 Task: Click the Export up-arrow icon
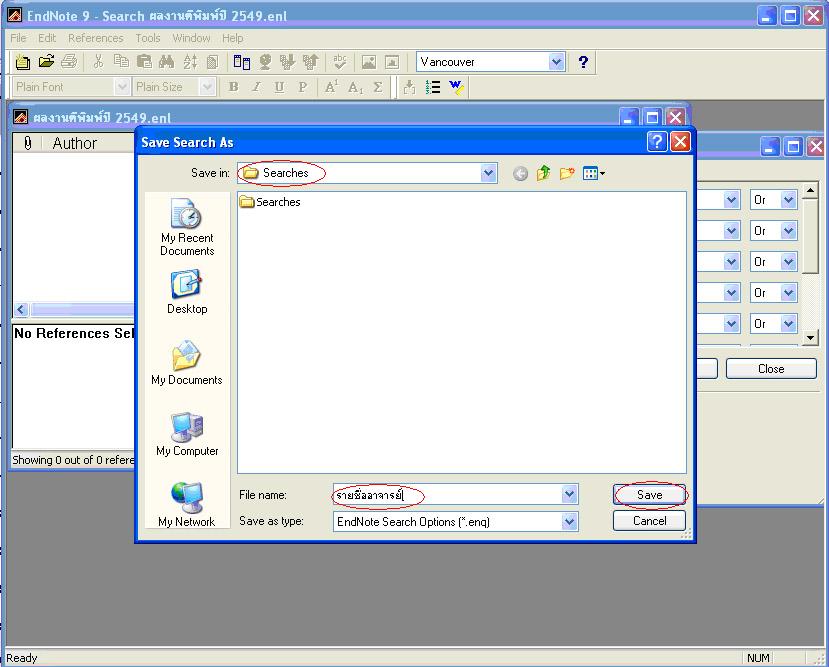click(311, 62)
